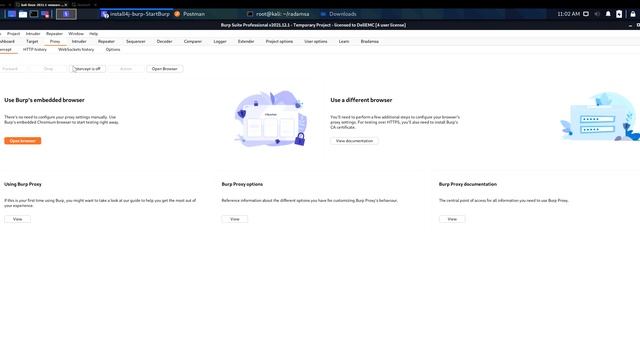Open the Help menu
Screen dimensions: 640x360
click(93, 33)
